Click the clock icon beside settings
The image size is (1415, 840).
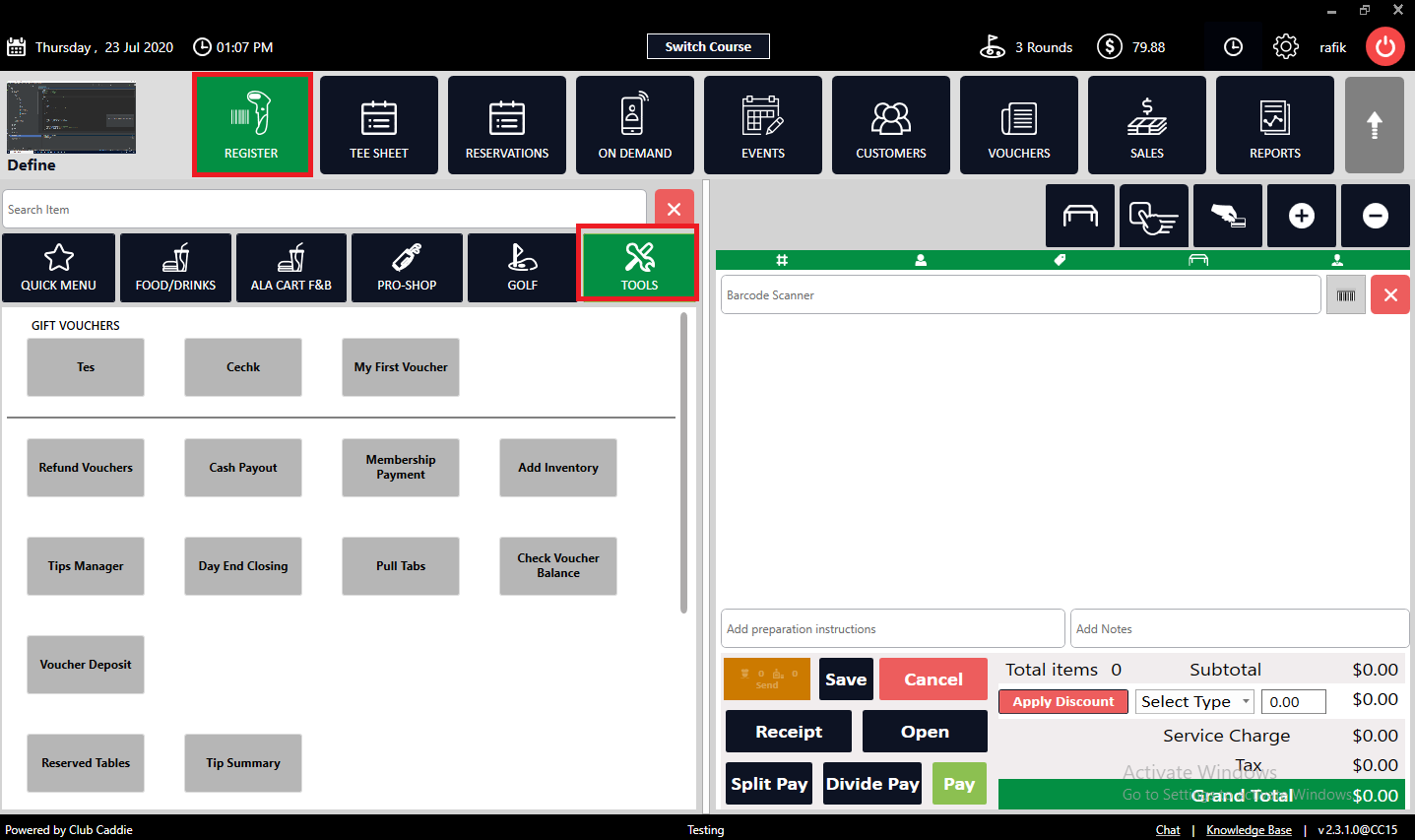pyautogui.click(x=1233, y=46)
